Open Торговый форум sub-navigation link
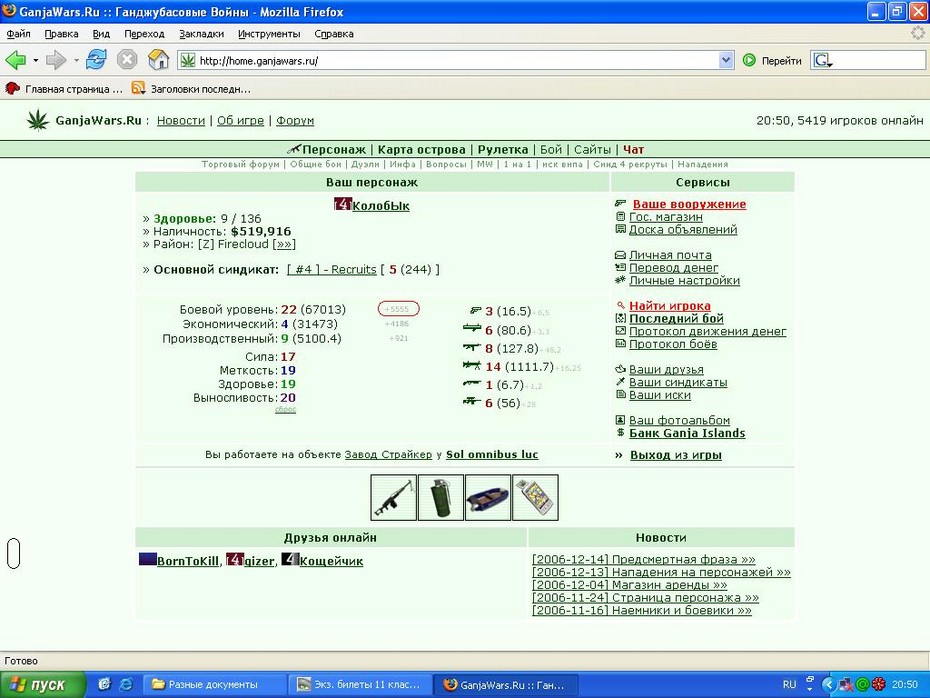Image resolution: width=930 pixels, height=698 pixels. 240,164
